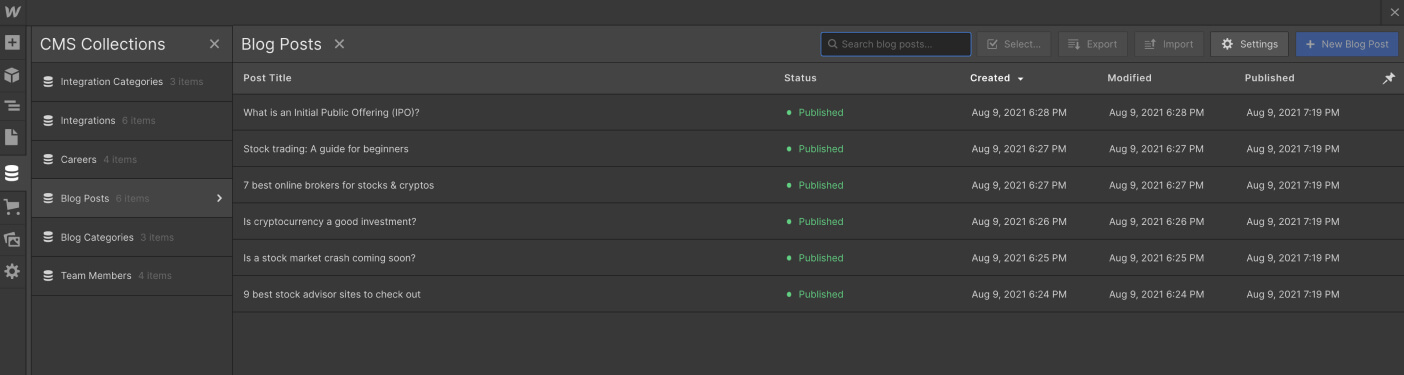Open '9 best stock advisor sites' post

[x=332, y=295]
